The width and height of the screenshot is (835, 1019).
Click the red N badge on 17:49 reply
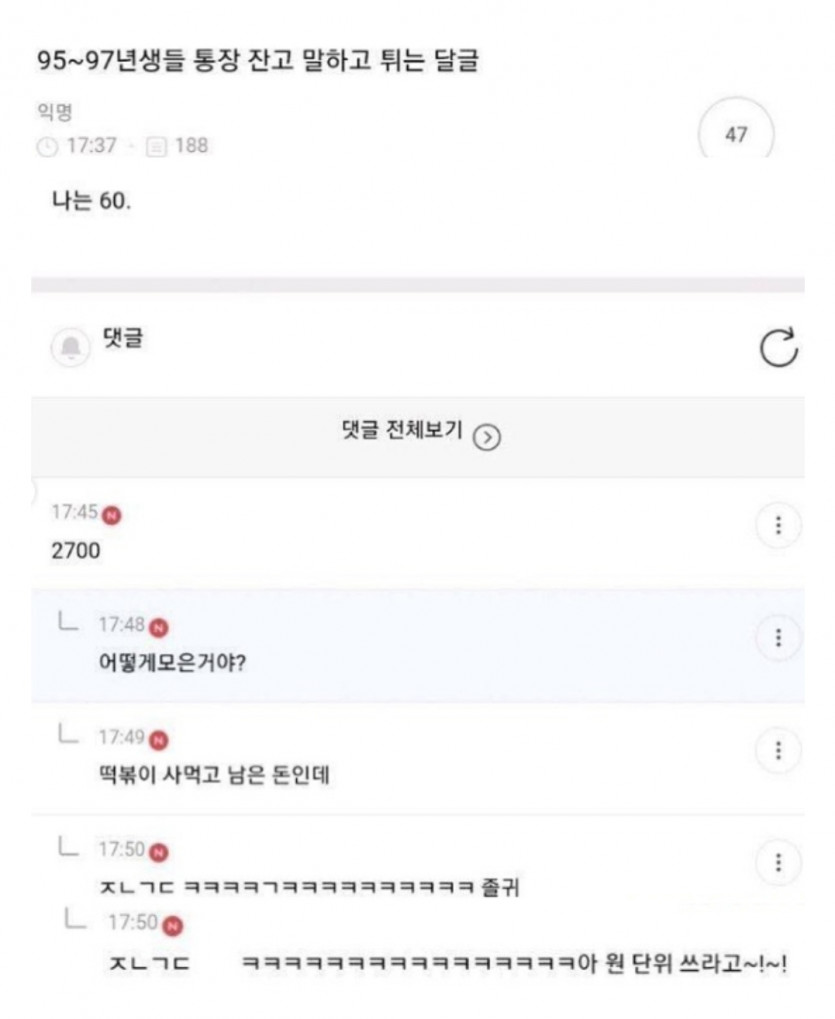pyautogui.click(x=159, y=740)
